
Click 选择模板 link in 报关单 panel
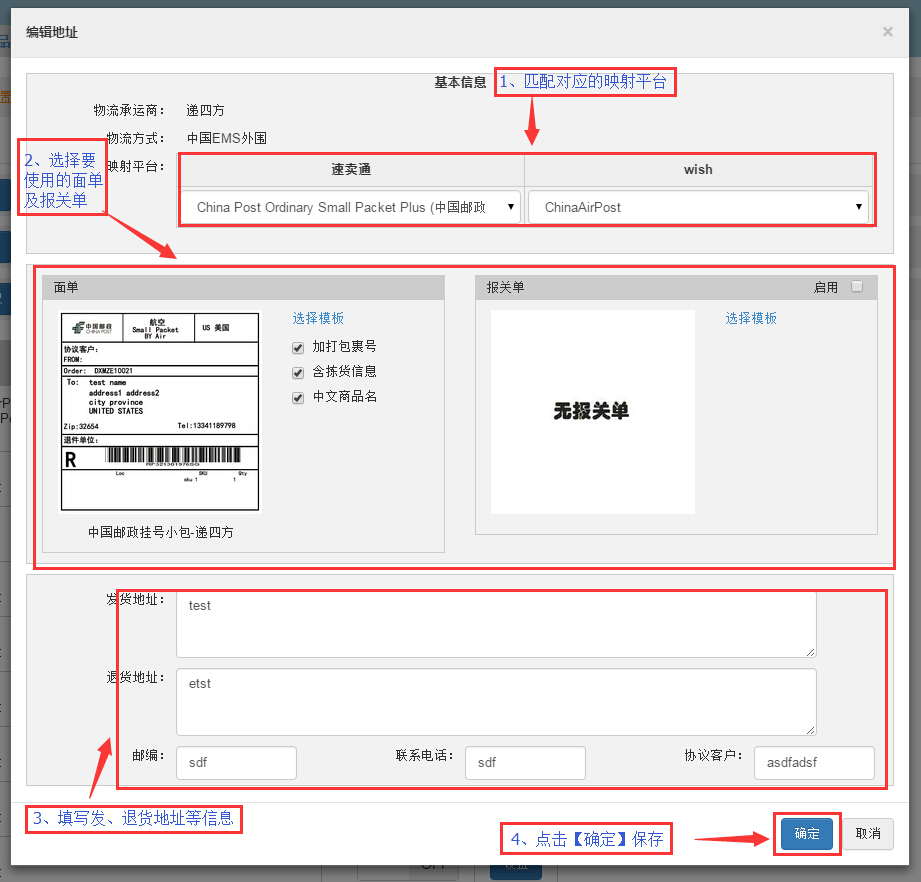click(751, 318)
